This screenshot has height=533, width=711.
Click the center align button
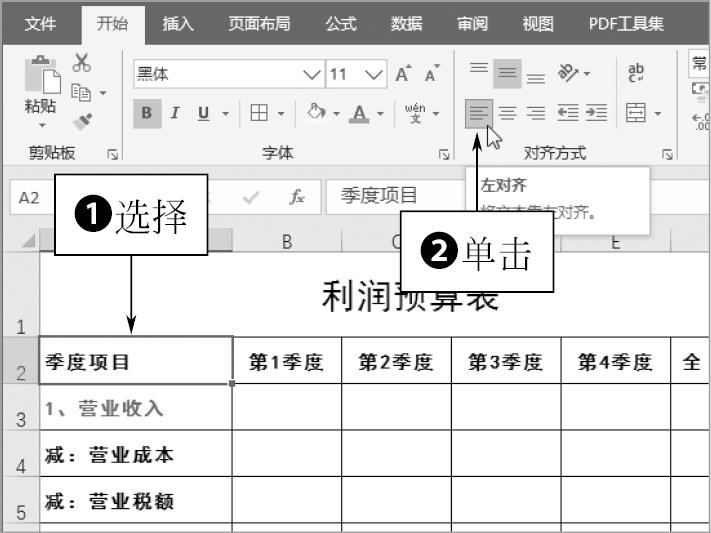pos(507,113)
